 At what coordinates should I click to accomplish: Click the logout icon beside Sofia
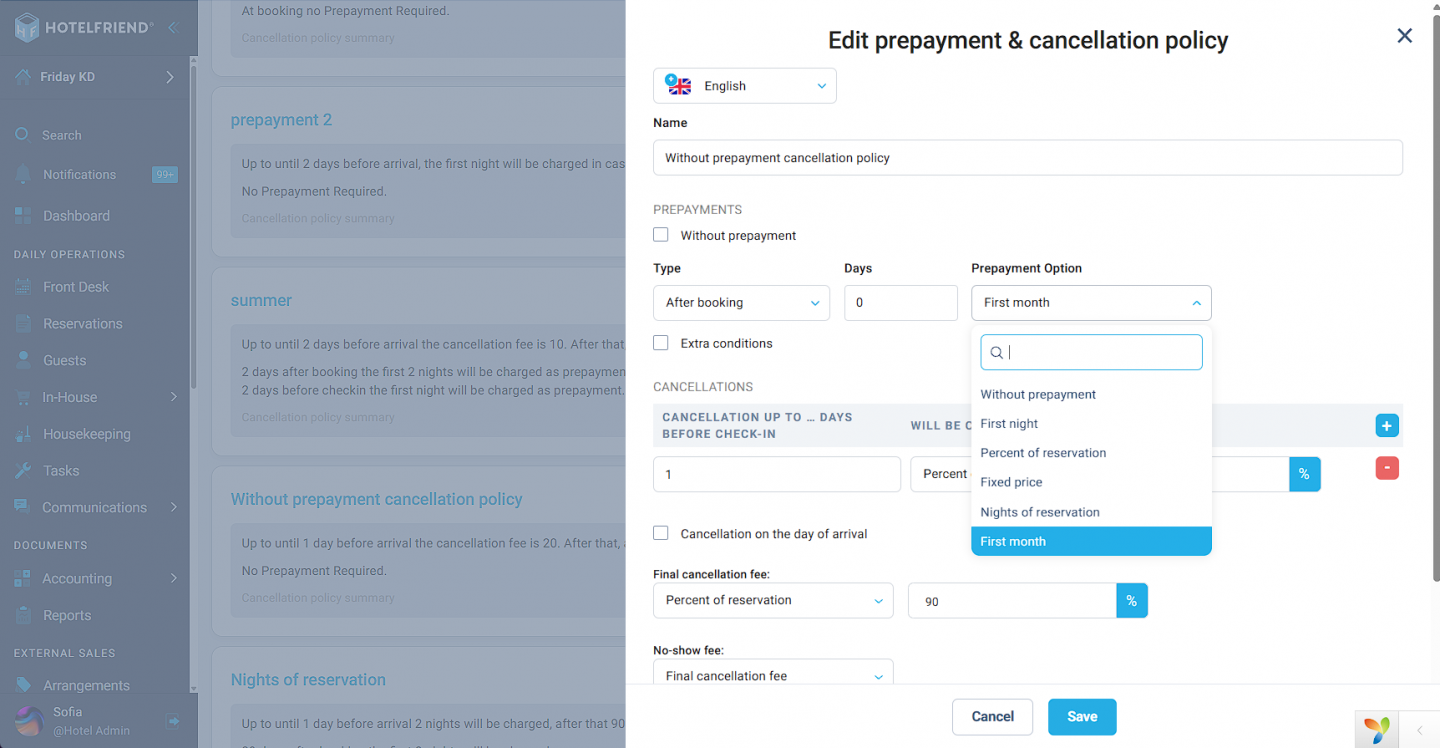(173, 720)
